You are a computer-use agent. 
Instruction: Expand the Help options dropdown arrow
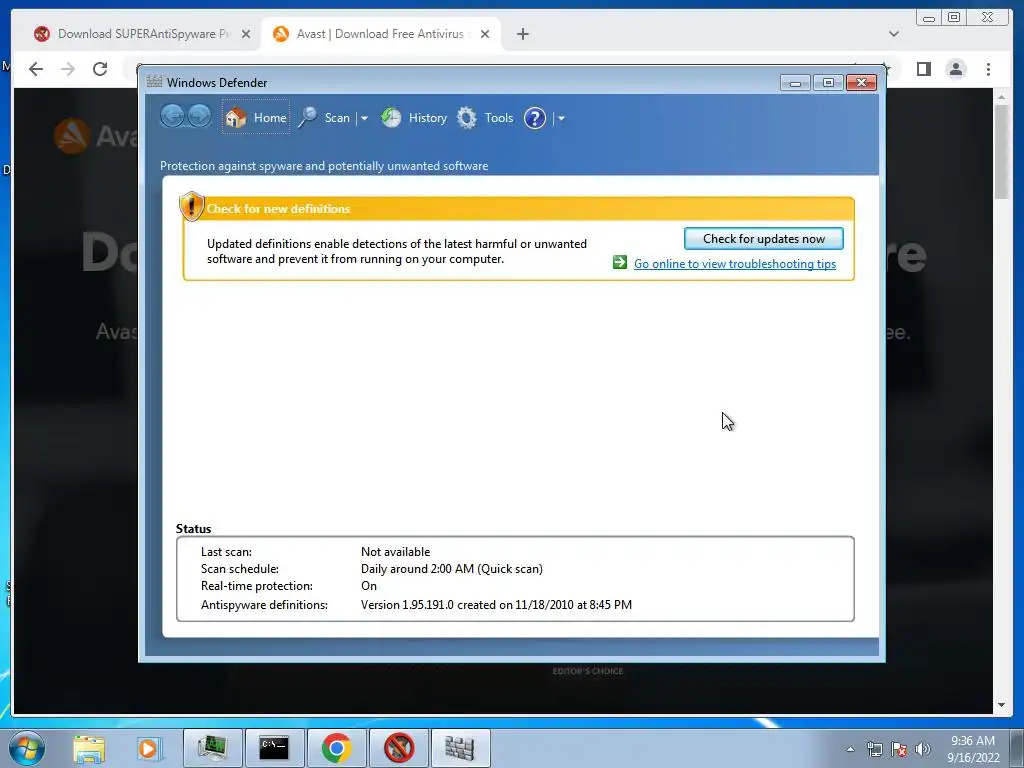pyautogui.click(x=561, y=118)
